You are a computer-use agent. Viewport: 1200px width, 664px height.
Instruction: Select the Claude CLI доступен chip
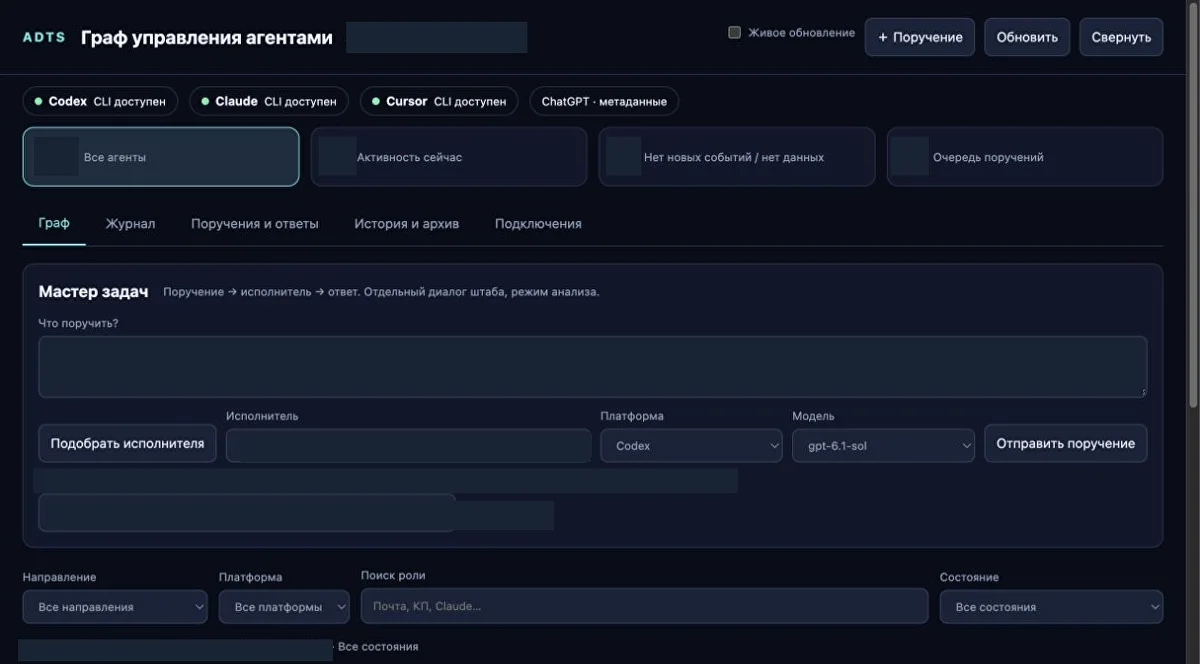pos(269,101)
